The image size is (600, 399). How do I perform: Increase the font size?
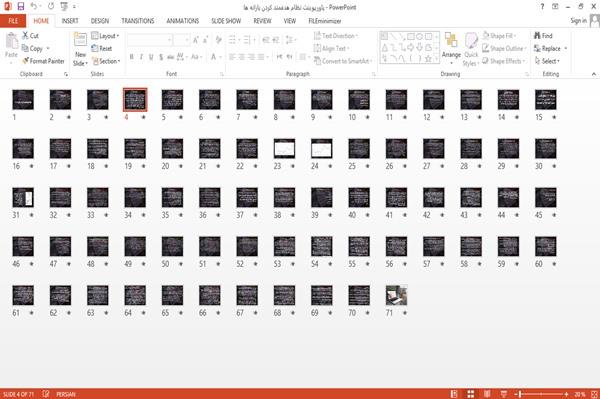tap(196, 39)
